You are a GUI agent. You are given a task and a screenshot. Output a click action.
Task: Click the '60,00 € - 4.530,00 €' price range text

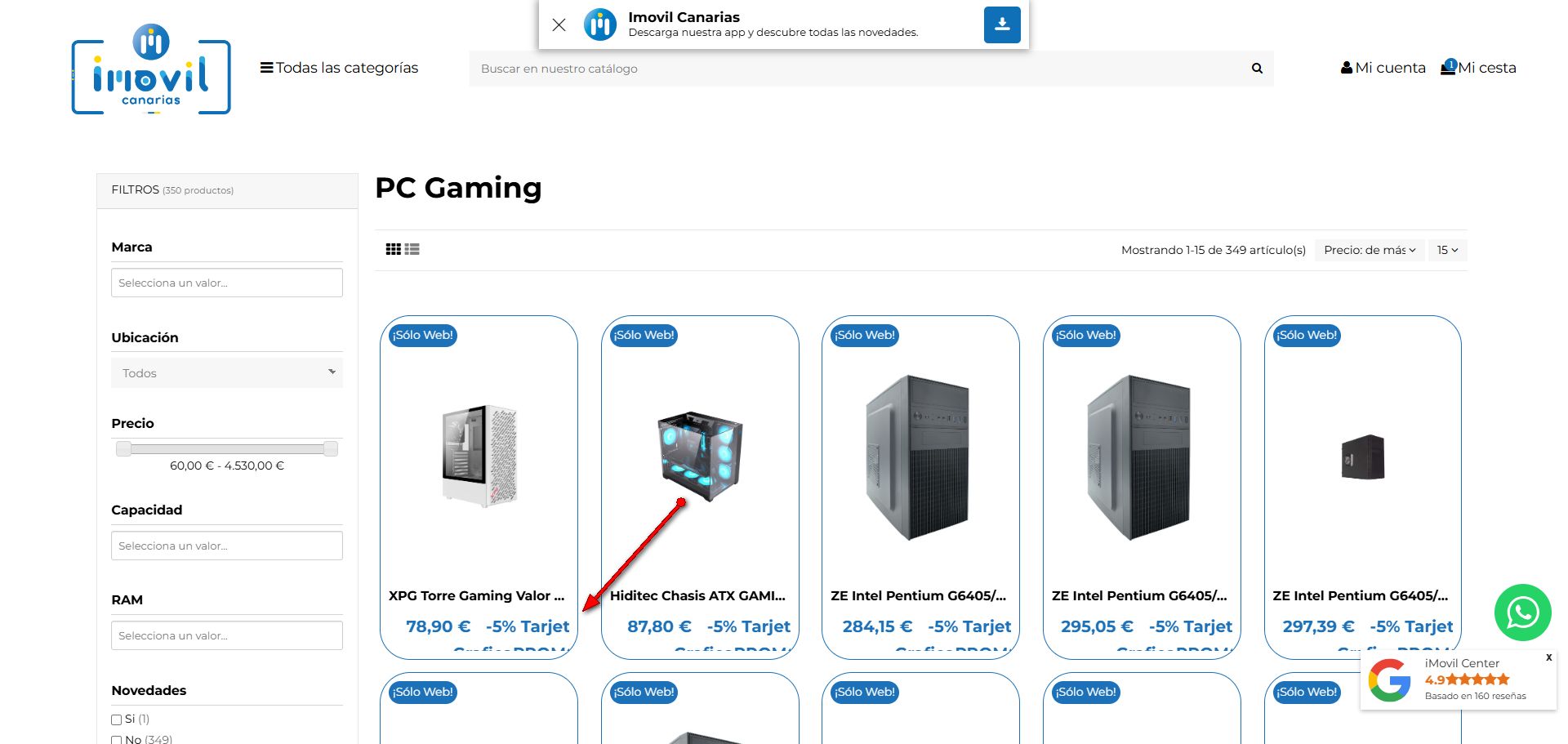point(227,466)
